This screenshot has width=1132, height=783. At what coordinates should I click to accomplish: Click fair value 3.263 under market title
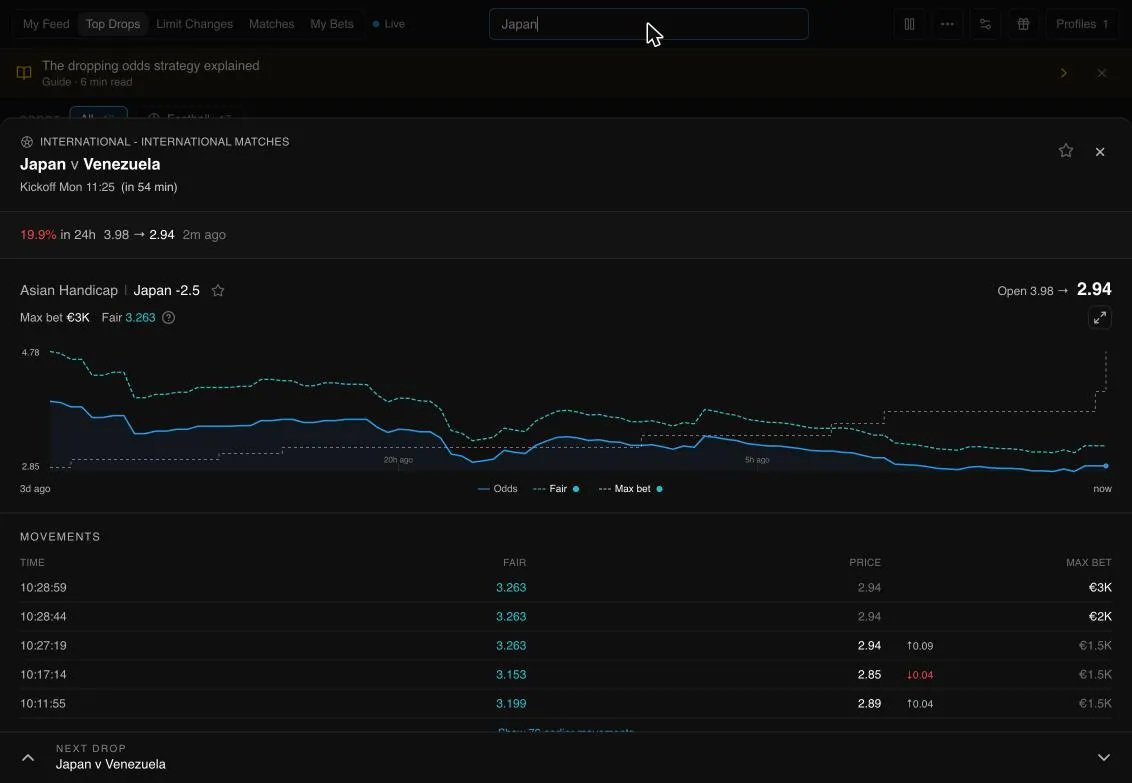[x=140, y=318]
